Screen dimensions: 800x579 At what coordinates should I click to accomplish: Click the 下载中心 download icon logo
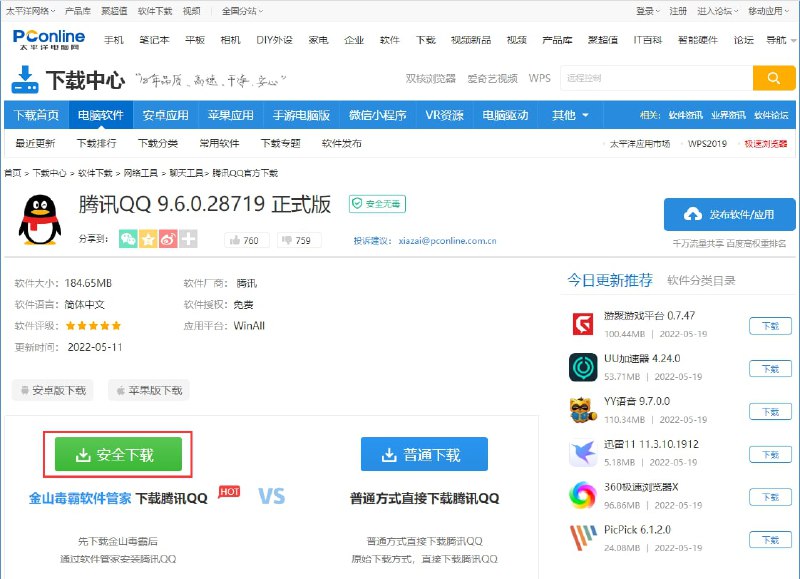pos(24,80)
